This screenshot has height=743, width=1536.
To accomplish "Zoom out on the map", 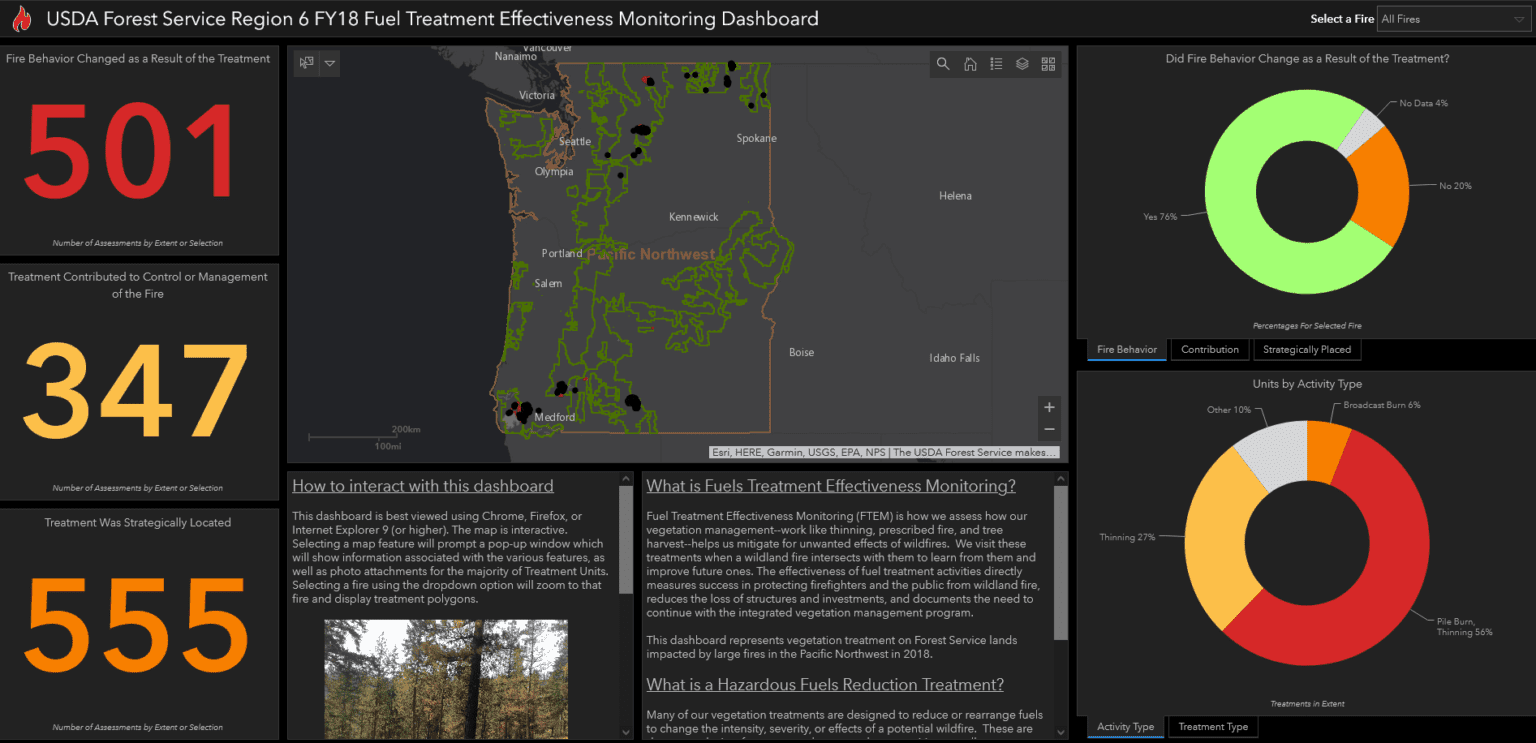I will click(1049, 429).
